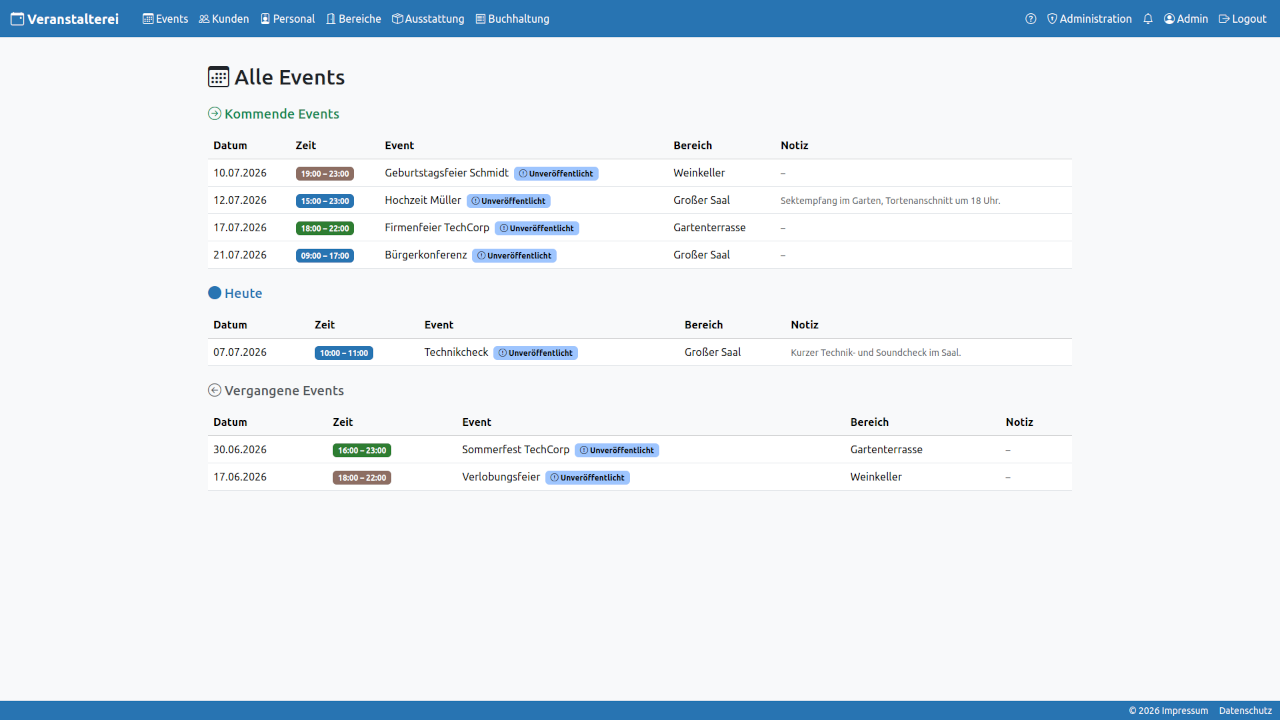Open the Kunden menu
Screen dimensions: 1280x720
tap(224, 19)
